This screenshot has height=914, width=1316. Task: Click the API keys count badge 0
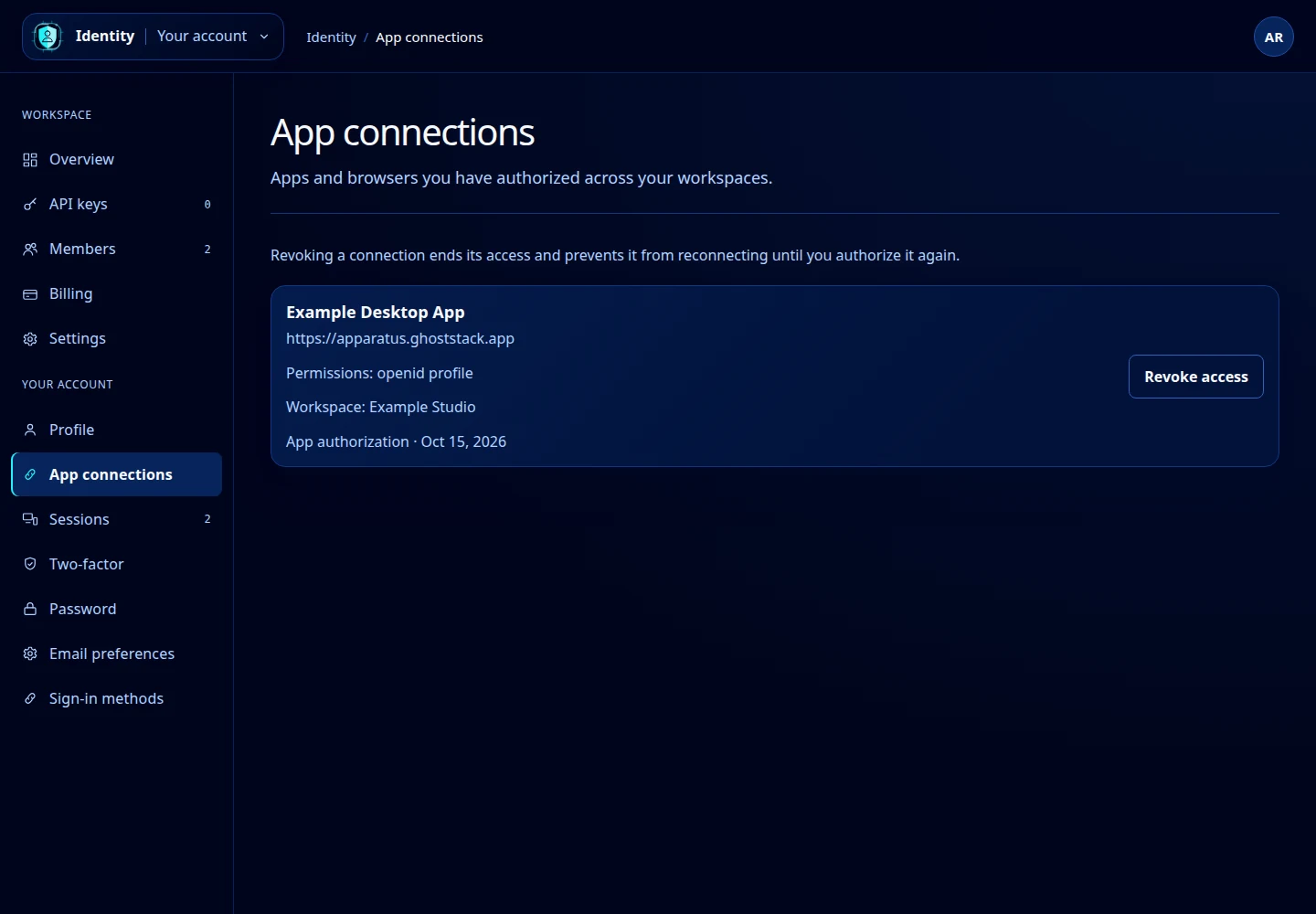[x=207, y=205]
